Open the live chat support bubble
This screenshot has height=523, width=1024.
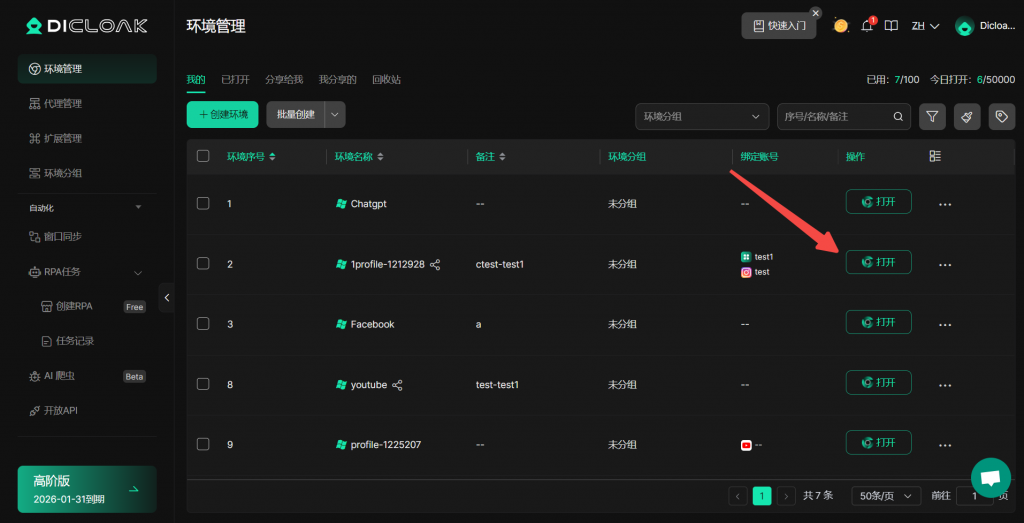coord(990,477)
